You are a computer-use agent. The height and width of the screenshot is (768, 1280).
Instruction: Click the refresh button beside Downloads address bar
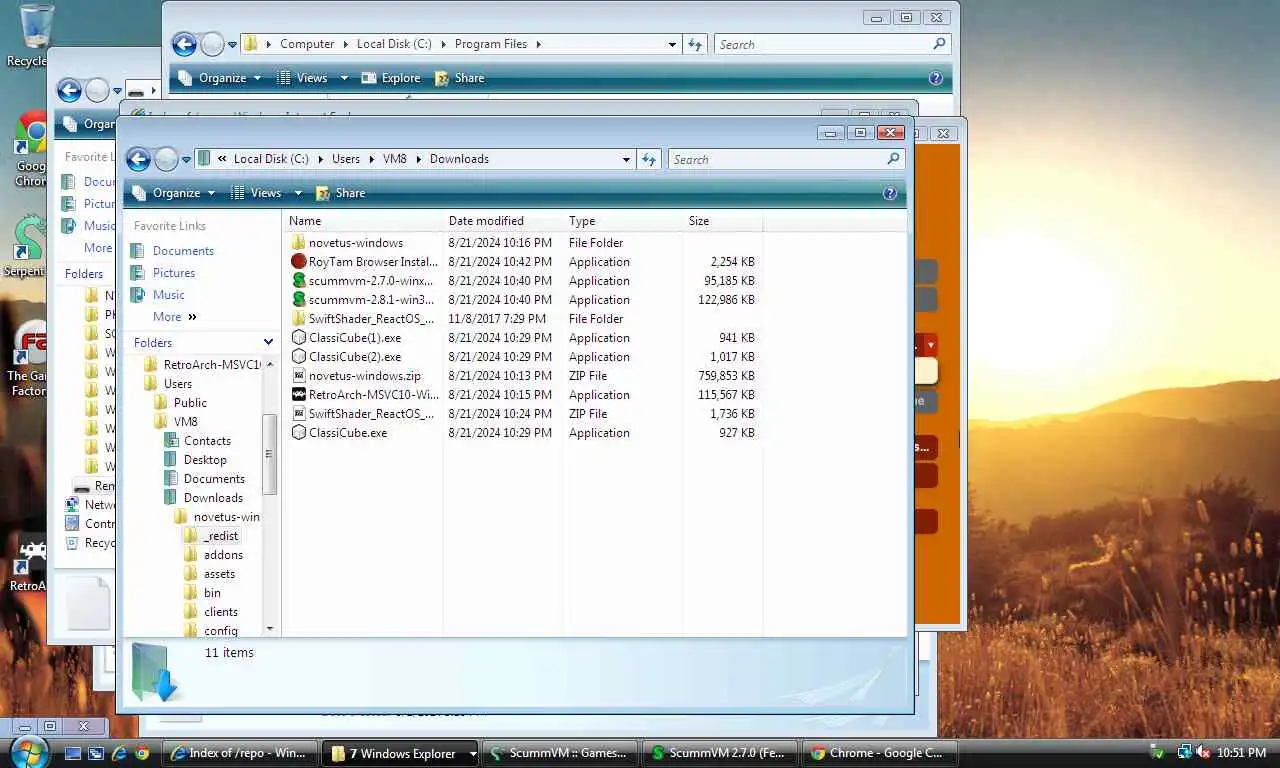click(x=649, y=159)
